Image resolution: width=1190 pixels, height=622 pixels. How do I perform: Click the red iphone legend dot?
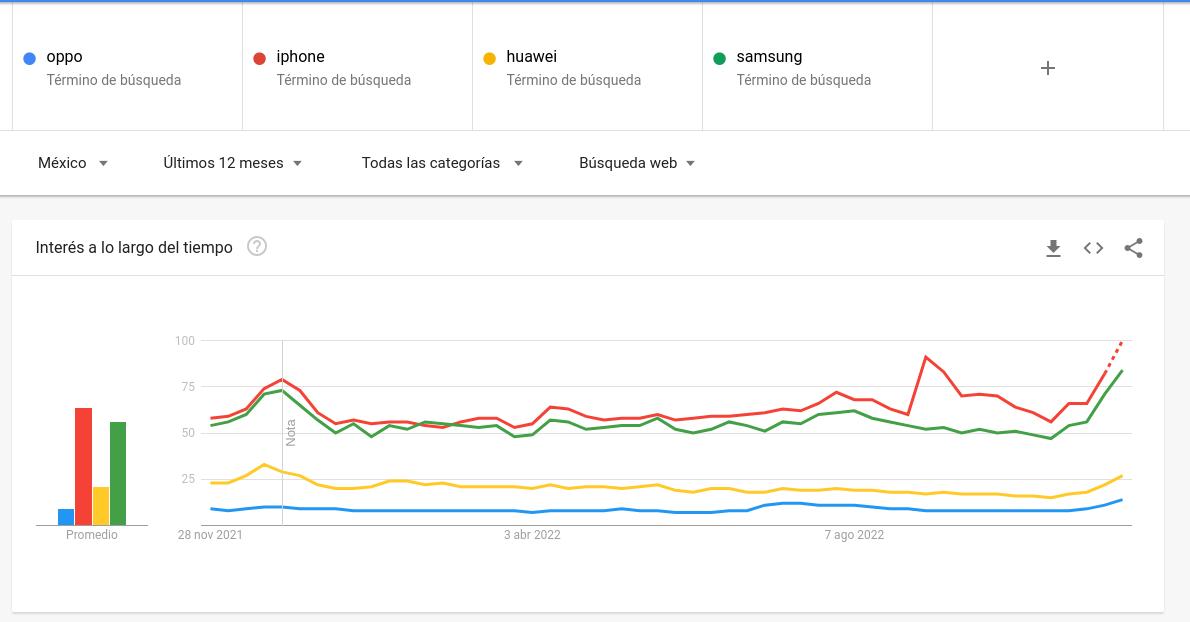tap(260, 56)
